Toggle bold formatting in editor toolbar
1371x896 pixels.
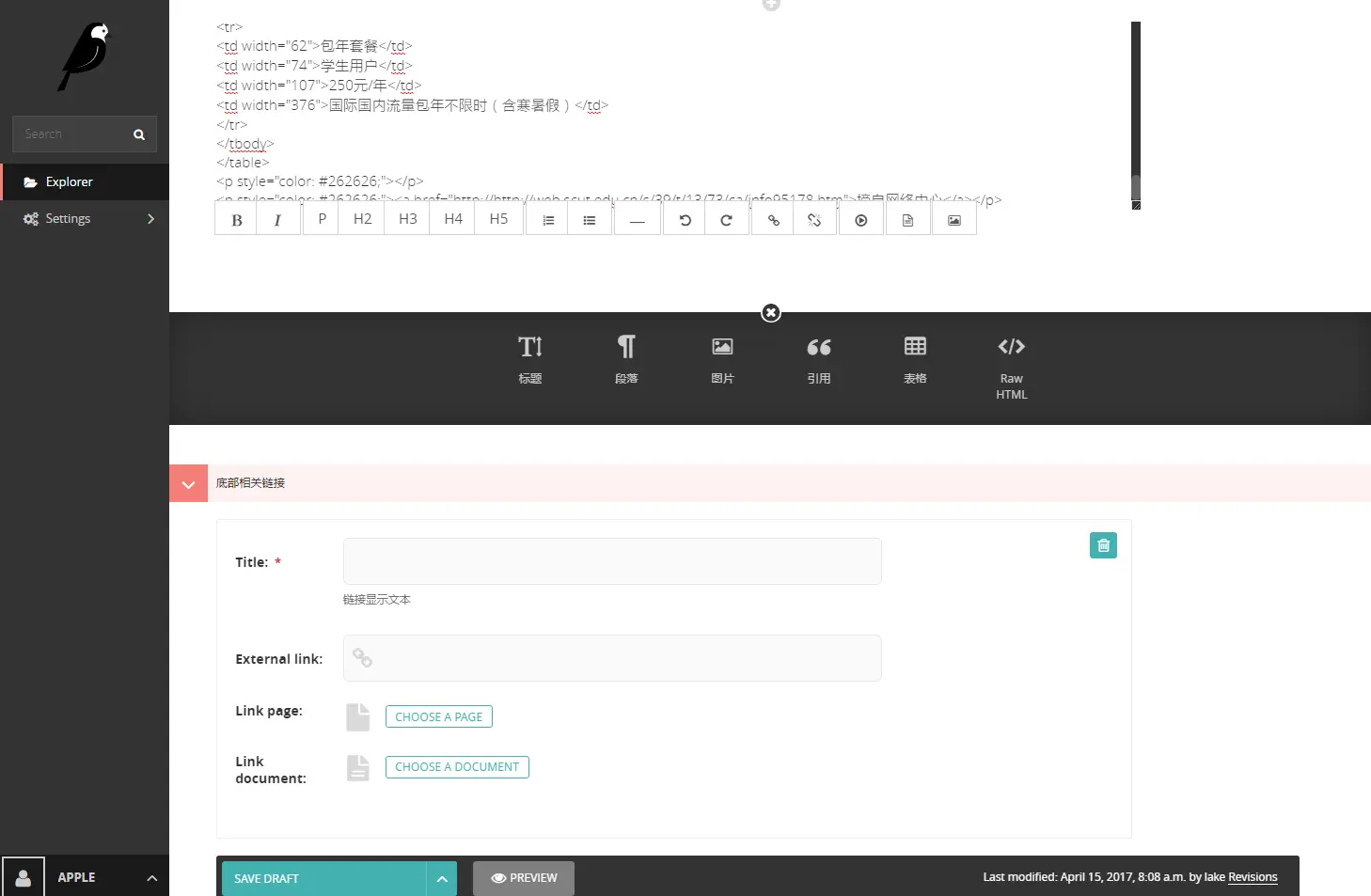click(x=236, y=220)
